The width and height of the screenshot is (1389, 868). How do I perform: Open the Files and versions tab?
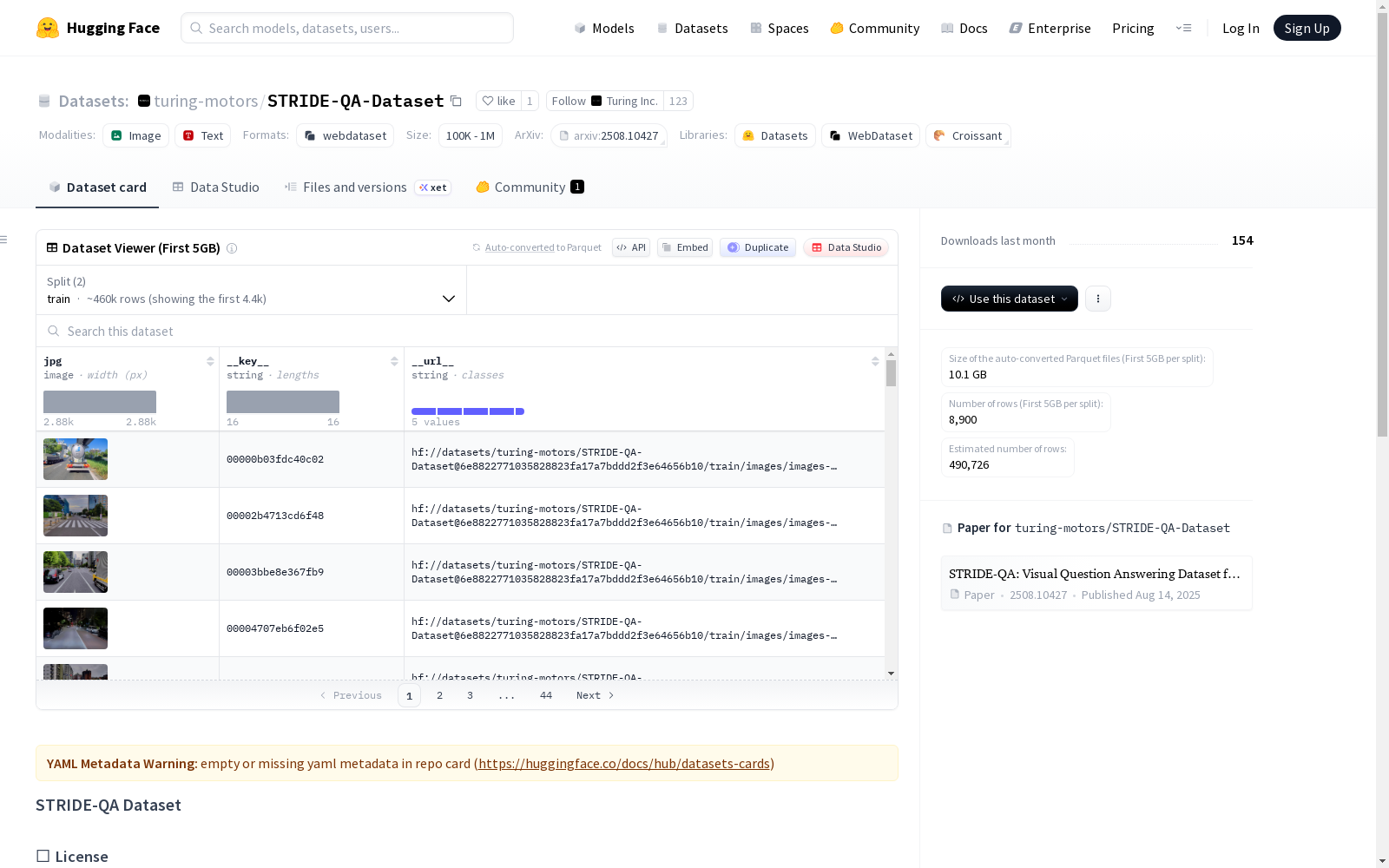point(367,187)
